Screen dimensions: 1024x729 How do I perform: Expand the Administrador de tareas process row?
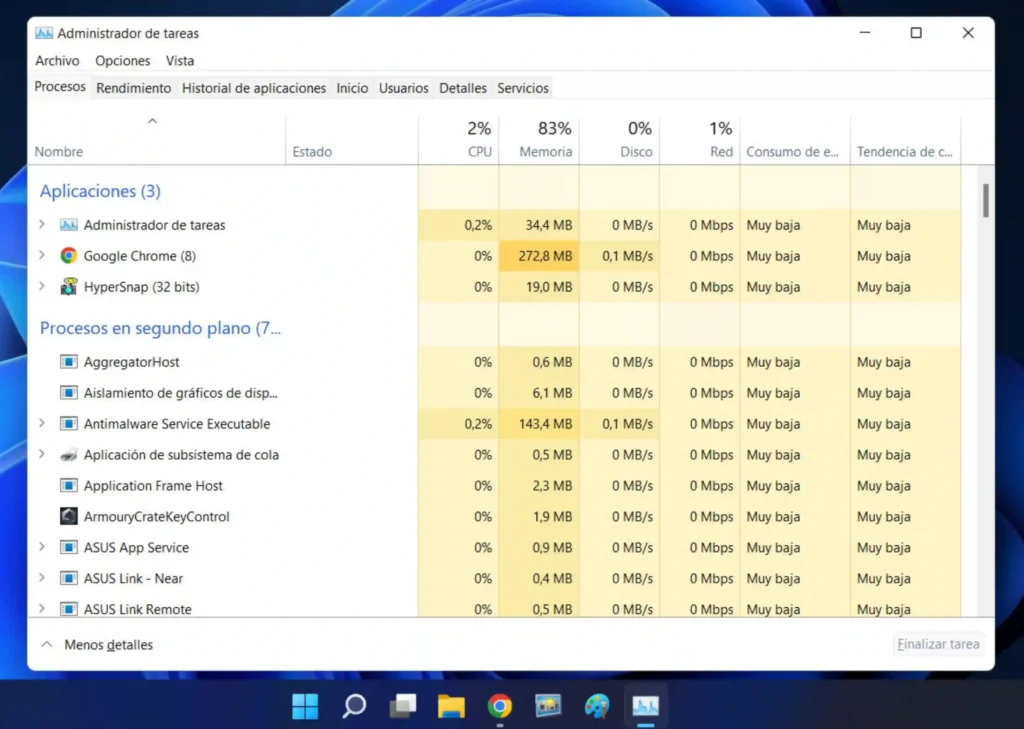42,224
